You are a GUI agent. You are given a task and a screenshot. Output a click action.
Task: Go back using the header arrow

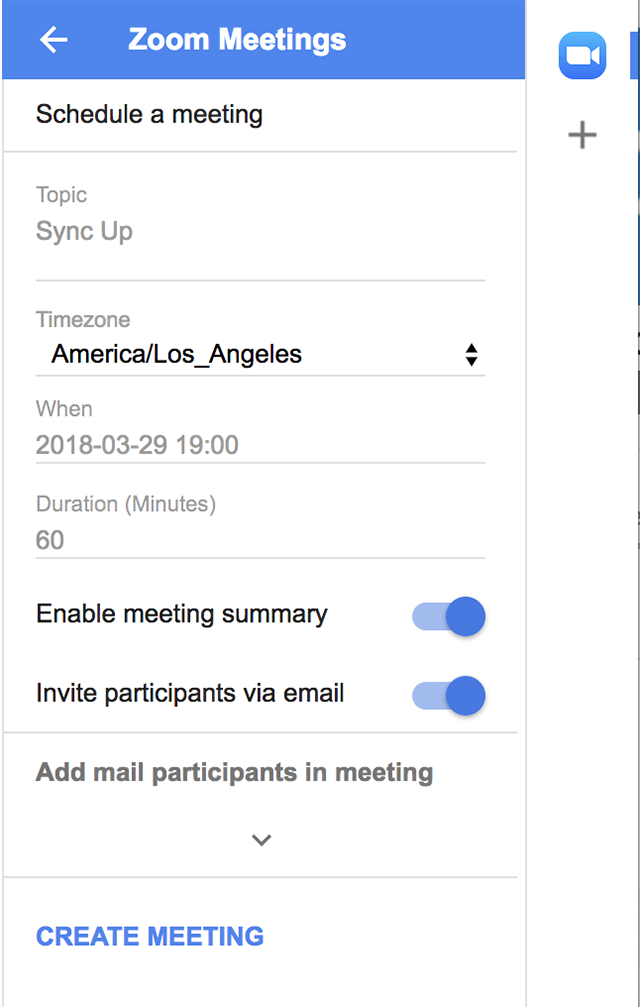tap(53, 40)
